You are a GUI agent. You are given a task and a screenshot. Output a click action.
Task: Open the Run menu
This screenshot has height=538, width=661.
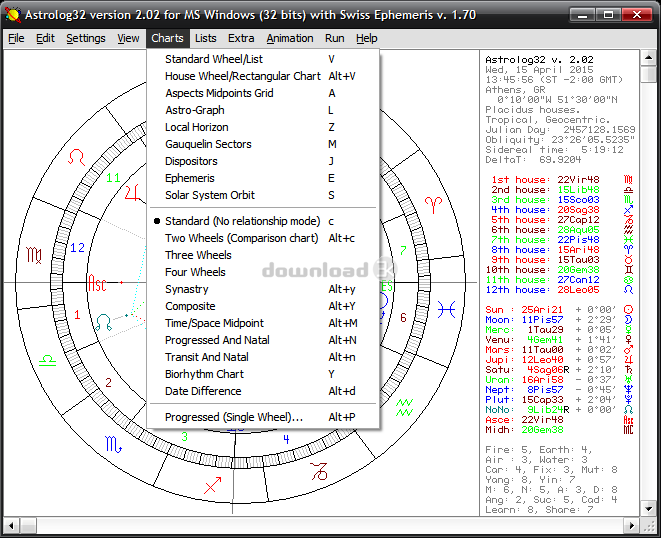(334, 38)
